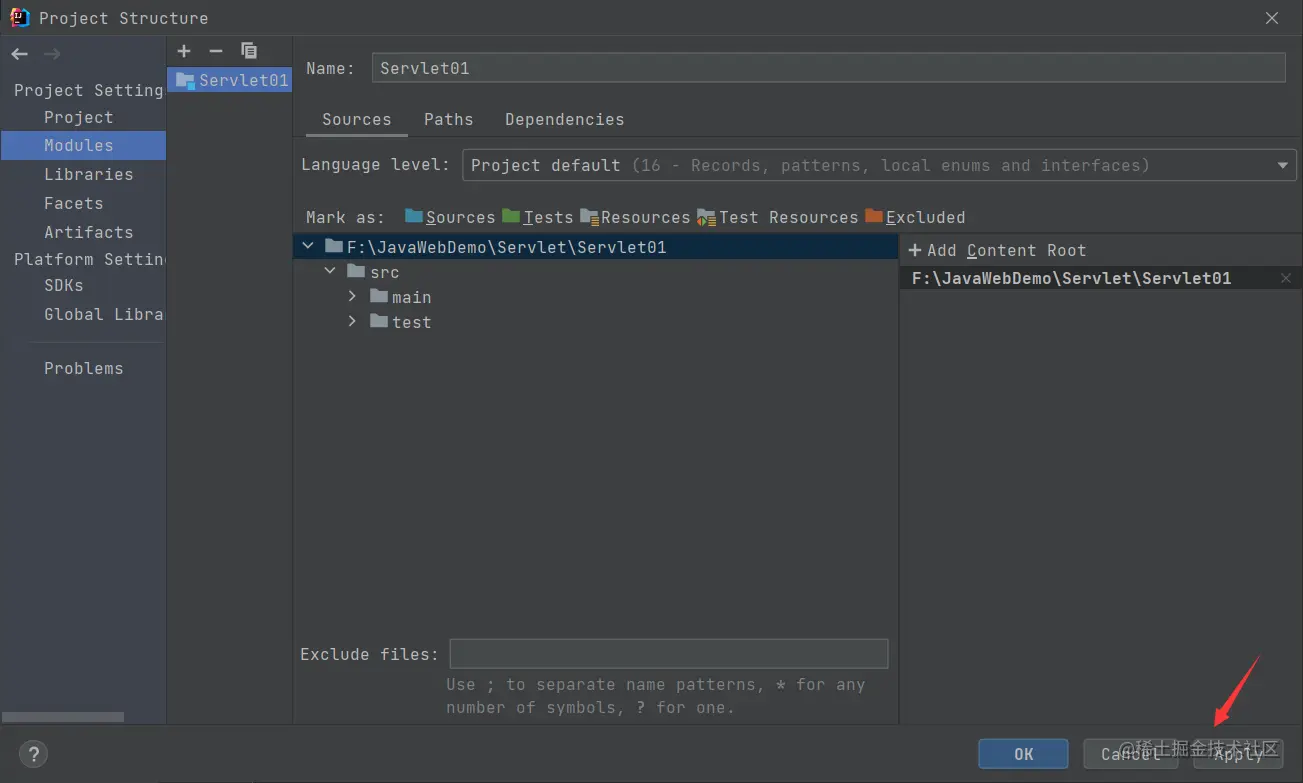Select content root path in right panel

click(x=1071, y=279)
